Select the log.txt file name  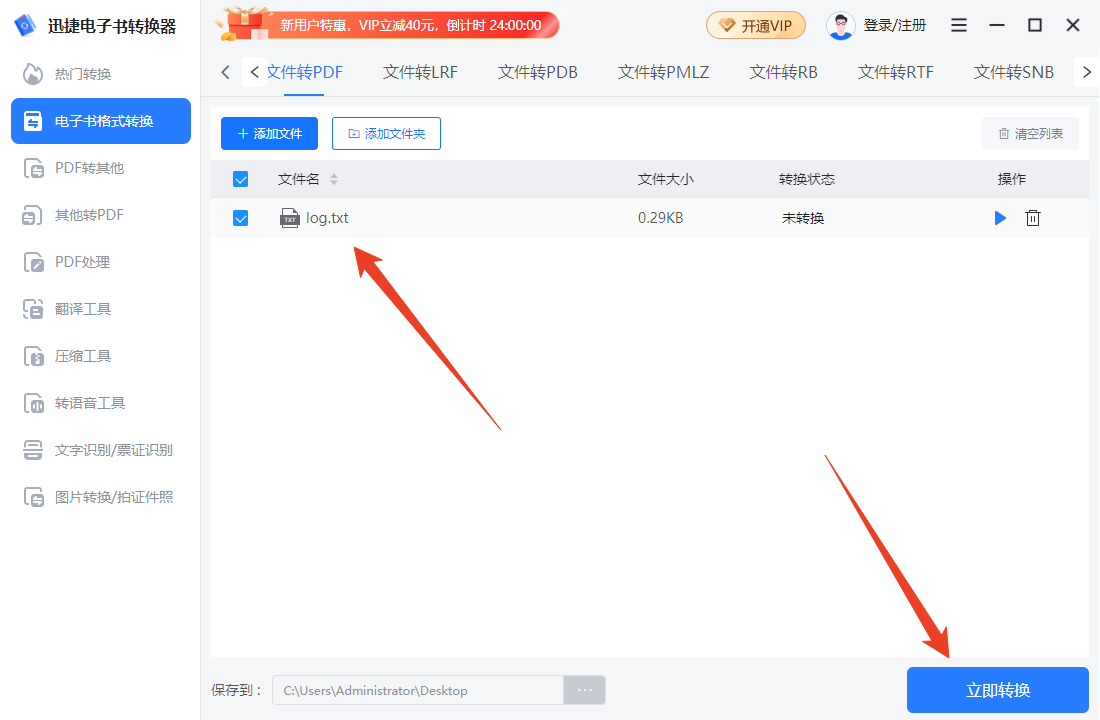[x=328, y=218]
